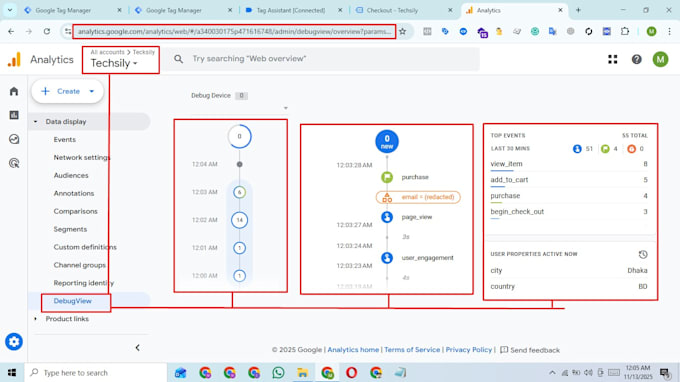680x382 pixels.
Task: Open Segments admin item
Action: click(x=70, y=229)
